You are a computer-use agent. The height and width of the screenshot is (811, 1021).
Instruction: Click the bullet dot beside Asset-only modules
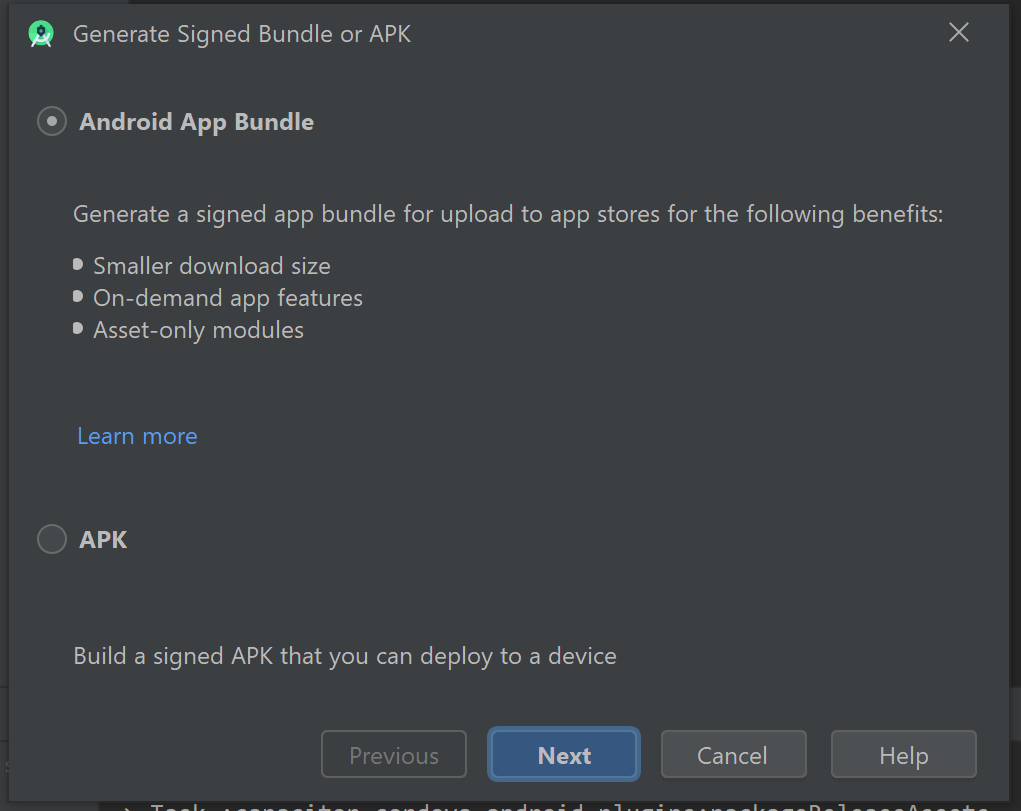pos(78,328)
